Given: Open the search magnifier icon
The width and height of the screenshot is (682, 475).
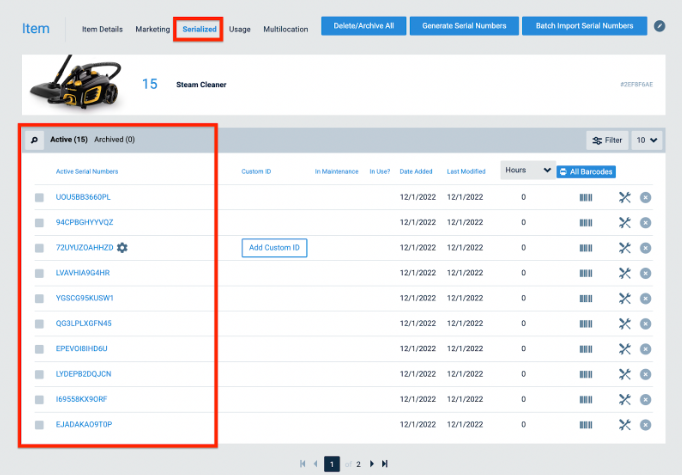Looking at the screenshot, I should (34, 140).
